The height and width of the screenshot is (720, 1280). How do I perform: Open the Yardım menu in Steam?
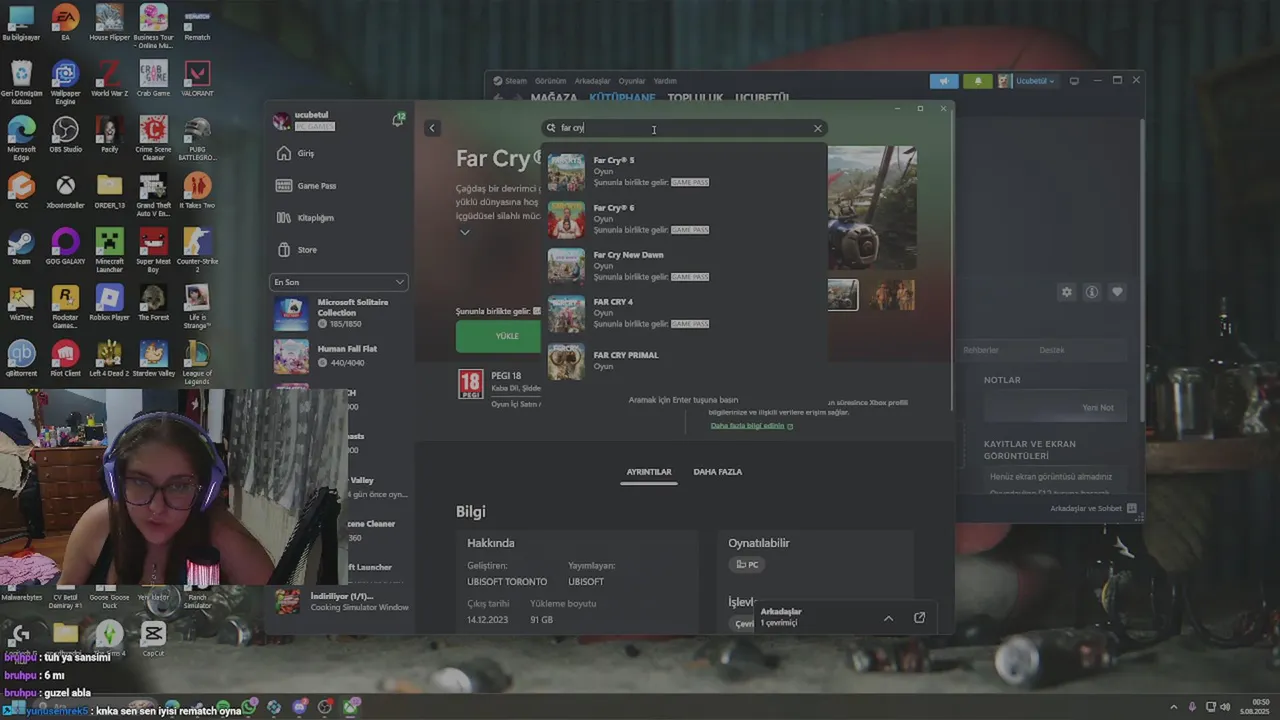tap(665, 81)
